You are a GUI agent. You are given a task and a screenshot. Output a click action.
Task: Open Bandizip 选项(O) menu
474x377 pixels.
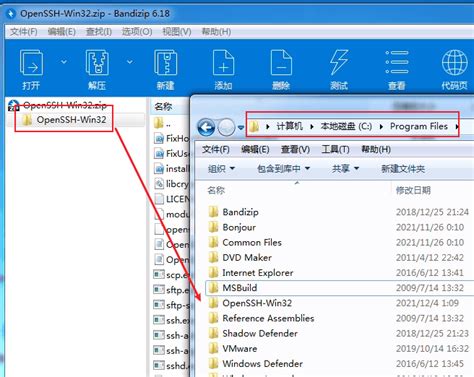pos(137,32)
